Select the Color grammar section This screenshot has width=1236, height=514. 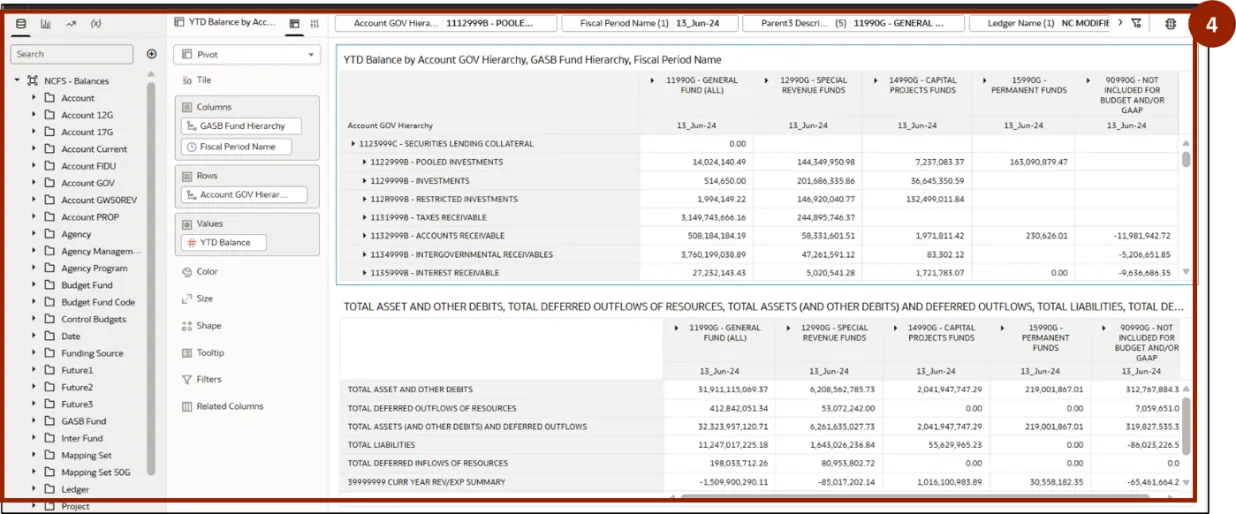click(206, 272)
